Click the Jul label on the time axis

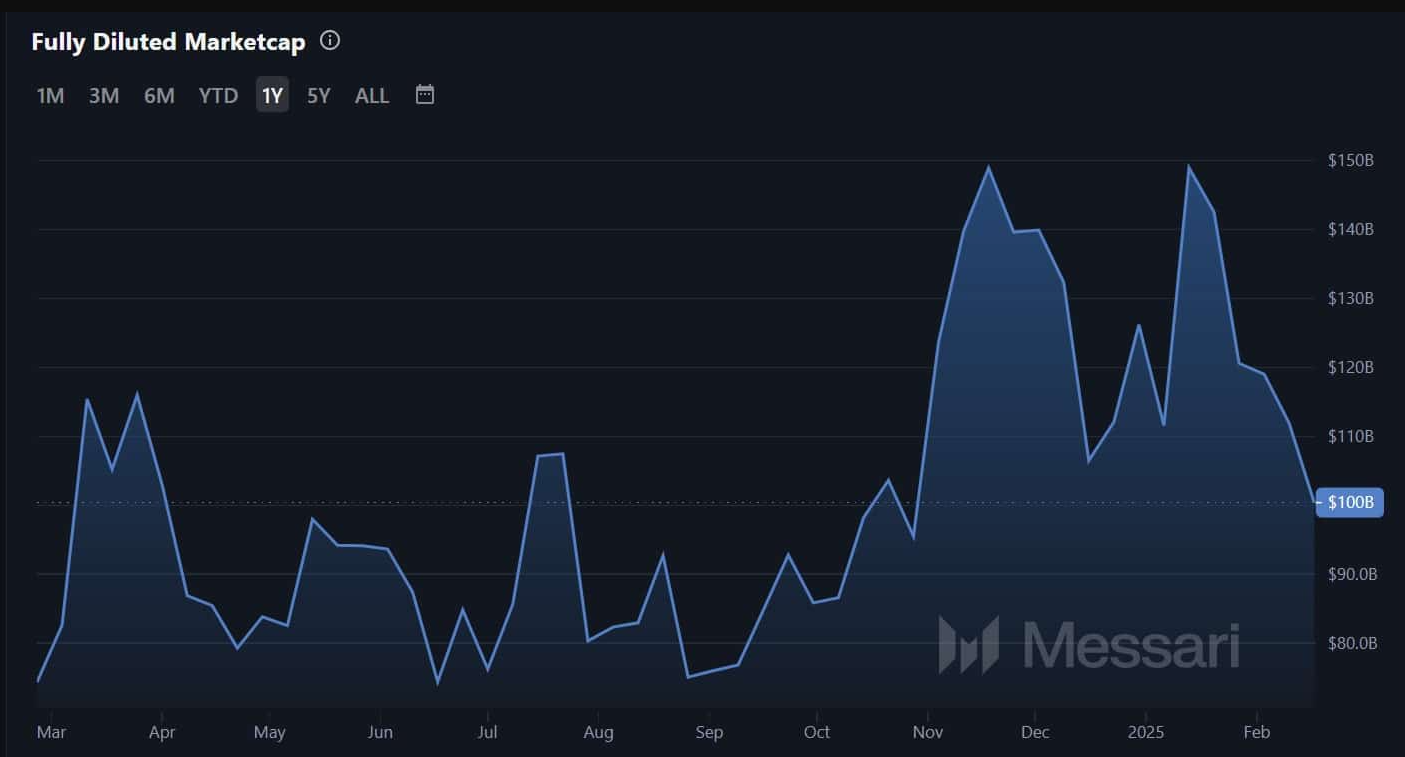tap(487, 732)
